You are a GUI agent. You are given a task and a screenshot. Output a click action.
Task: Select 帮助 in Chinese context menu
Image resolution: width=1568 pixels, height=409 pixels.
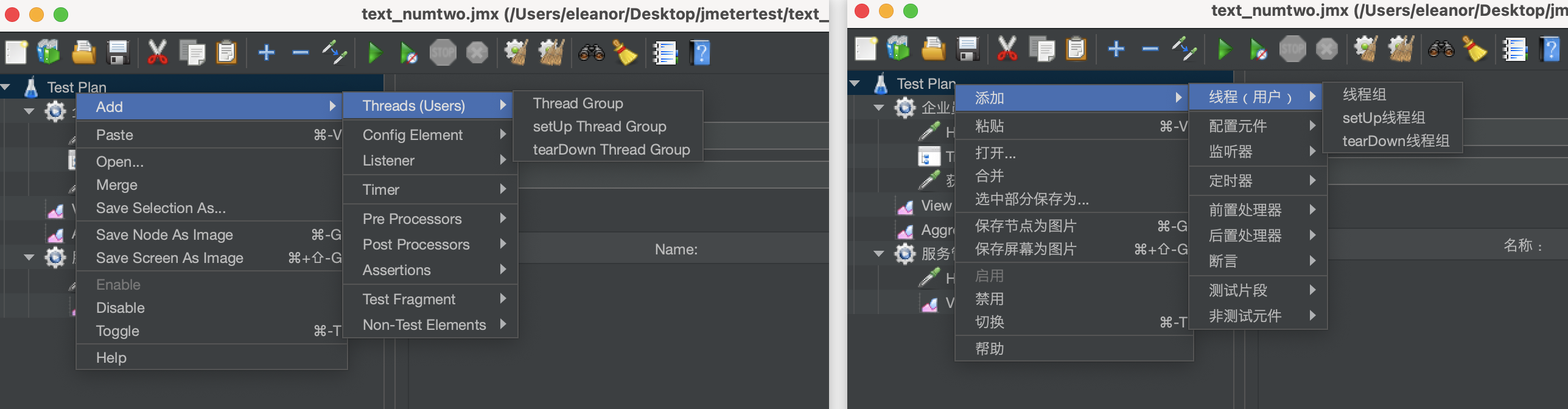tap(1074, 349)
